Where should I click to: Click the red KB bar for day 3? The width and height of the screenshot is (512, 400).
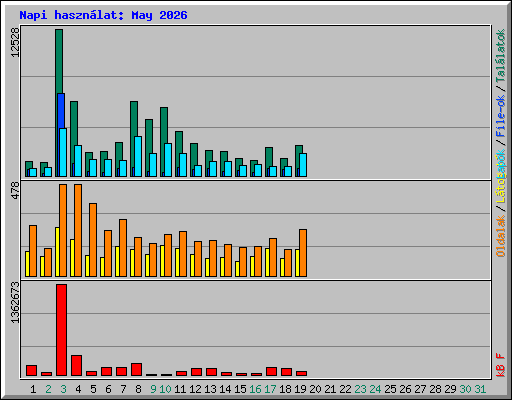pyautogui.click(x=61, y=330)
